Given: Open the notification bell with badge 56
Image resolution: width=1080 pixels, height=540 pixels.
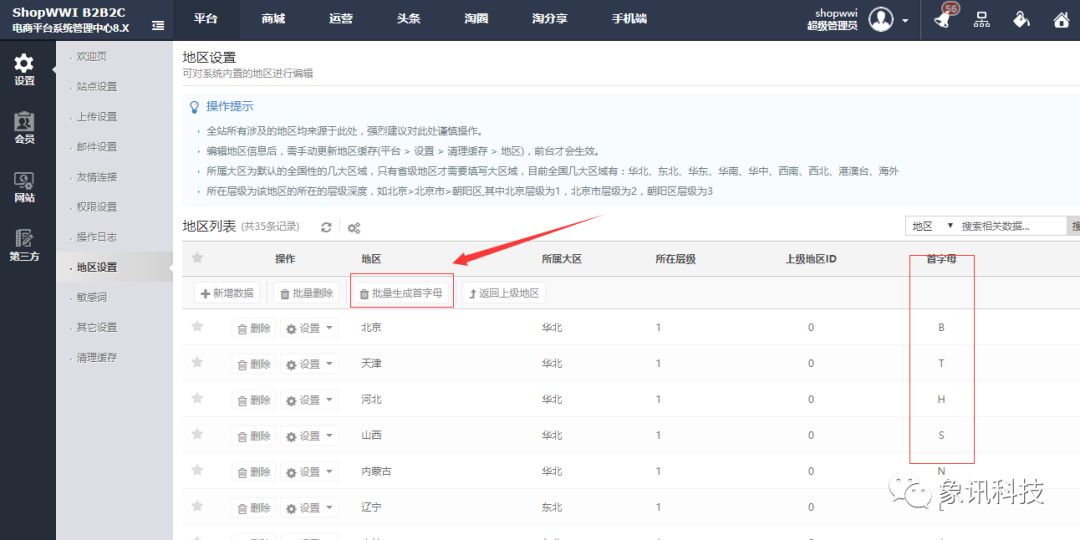Looking at the screenshot, I should click(x=942, y=19).
